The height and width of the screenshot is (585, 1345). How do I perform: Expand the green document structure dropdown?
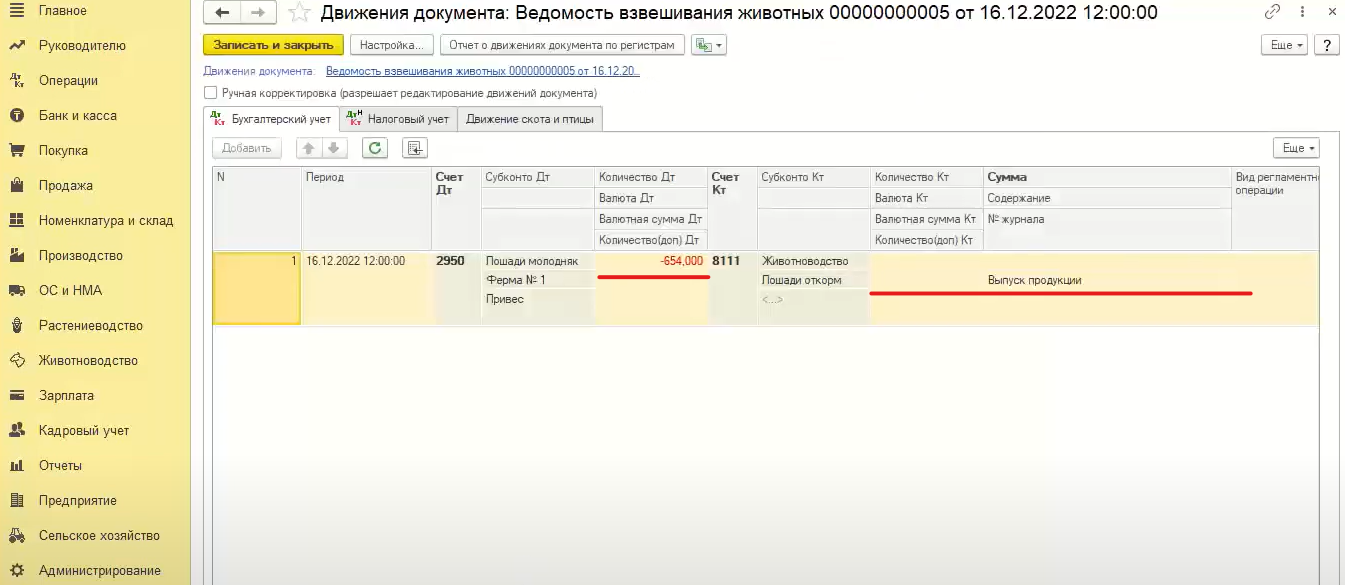point(708,45)
